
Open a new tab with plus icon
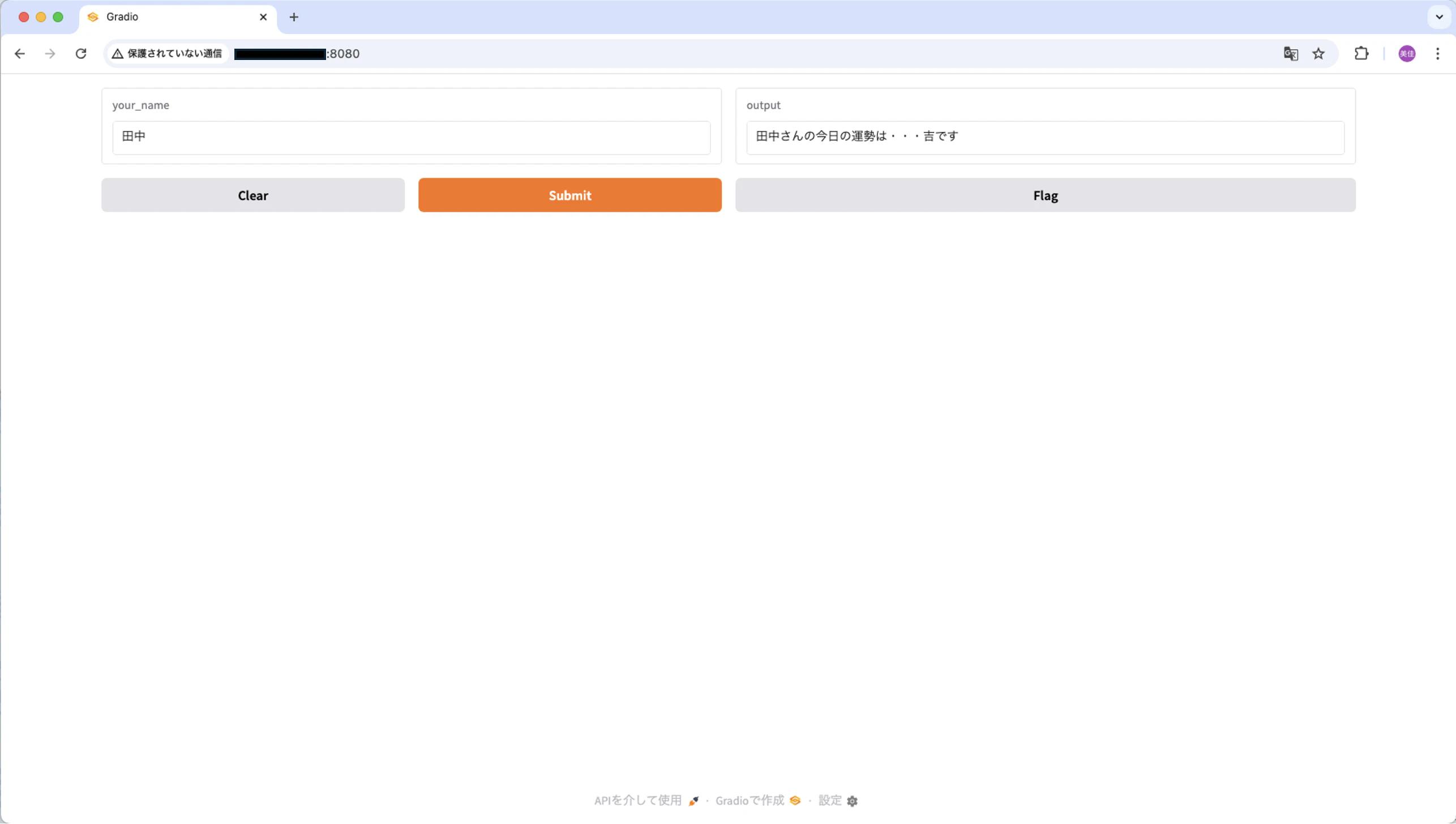tap(294, 17)
